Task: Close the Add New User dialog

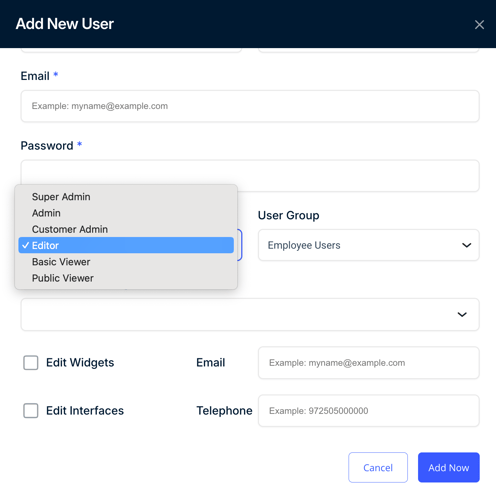Action: point(479,24)
